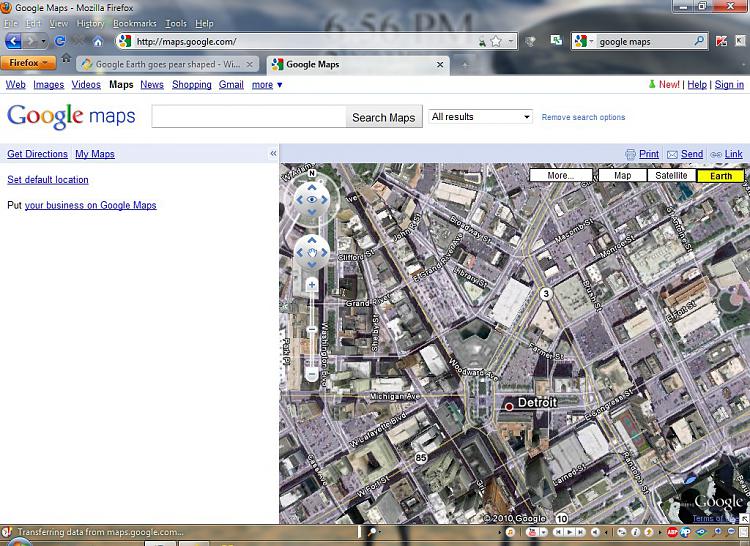Image resolution: width=750 pixels, height=546 pixels.
Task: Click the Adblock Plus ABP icon
Action: click(x=673, y=532)
